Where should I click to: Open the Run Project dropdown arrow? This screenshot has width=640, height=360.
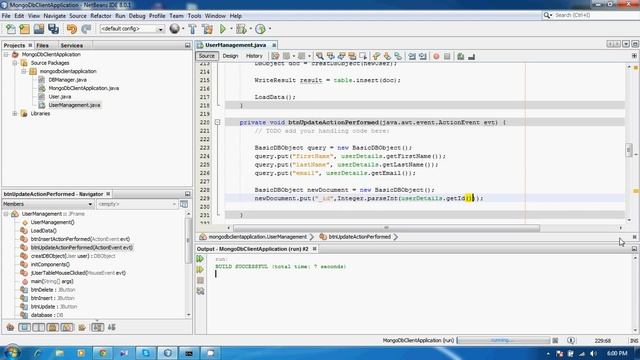[x=231, y=29]
